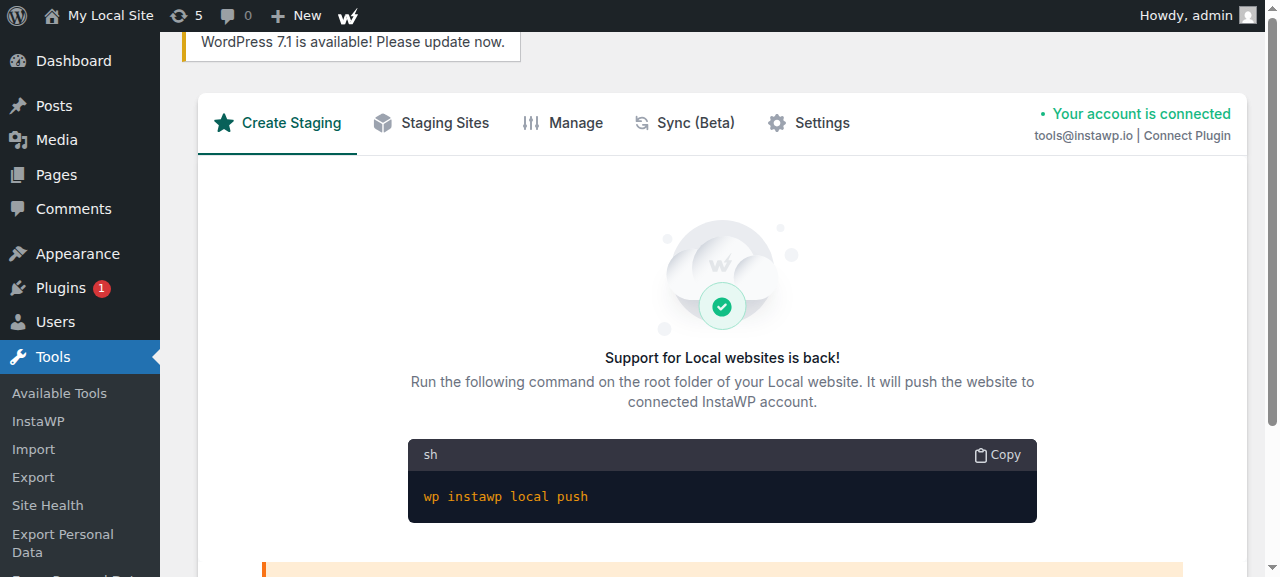Click the Support for Local websites heading
The image size is (1280, 577).
point(722,358)
